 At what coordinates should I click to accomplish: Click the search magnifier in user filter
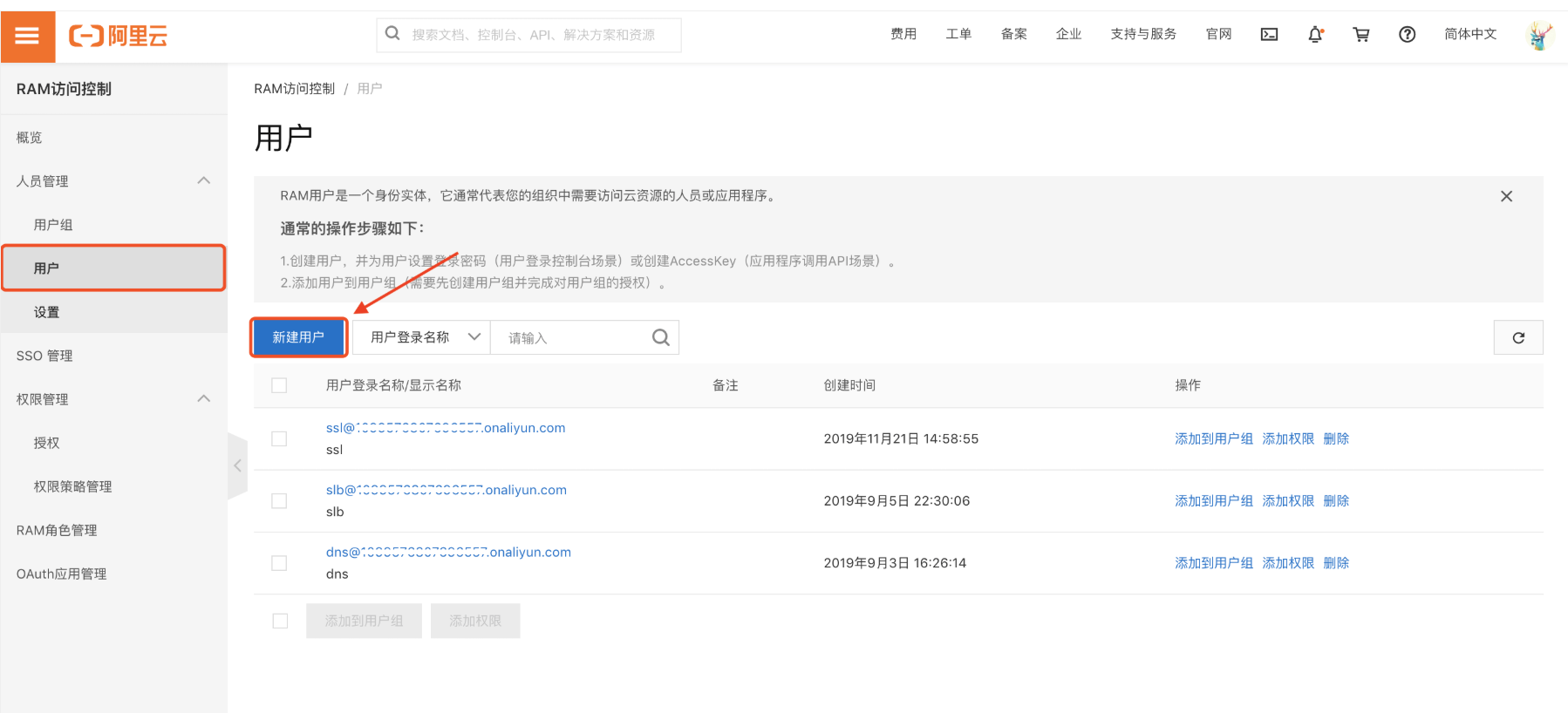[661, 338]
